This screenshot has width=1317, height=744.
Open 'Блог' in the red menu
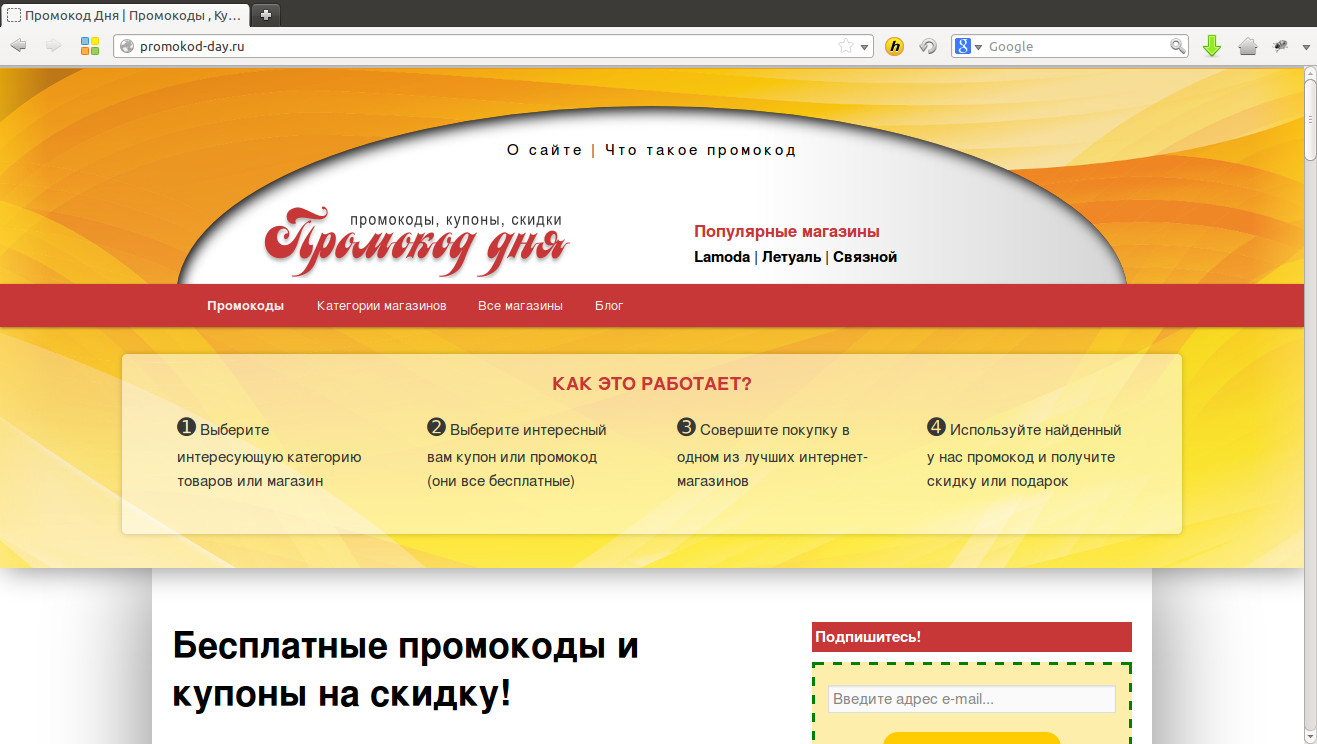[609, 305]
